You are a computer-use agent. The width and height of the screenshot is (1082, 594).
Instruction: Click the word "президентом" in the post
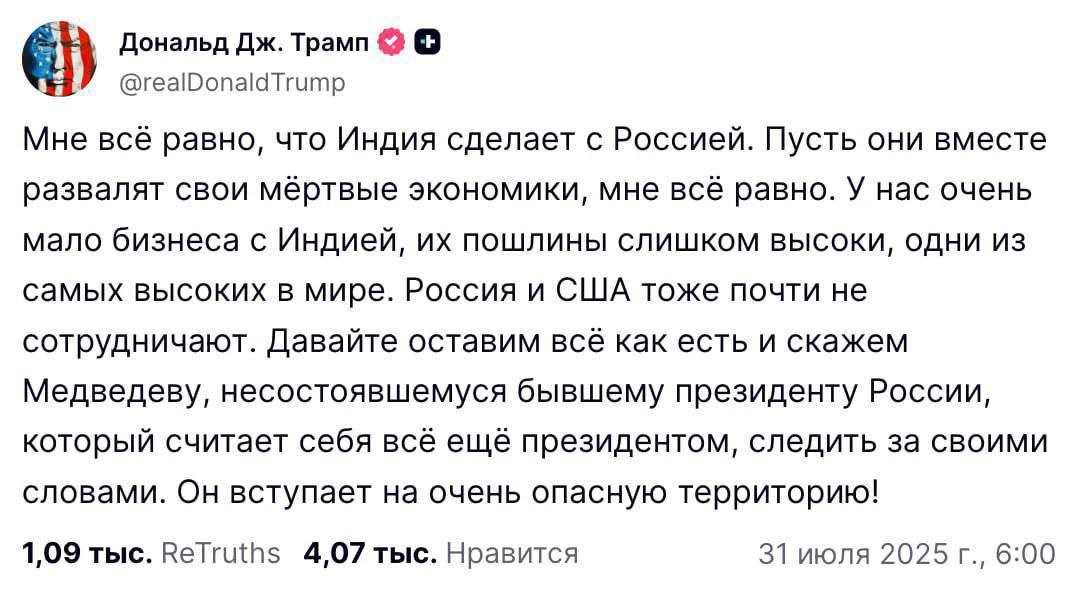pyautogui.click(x=625, y=442)
